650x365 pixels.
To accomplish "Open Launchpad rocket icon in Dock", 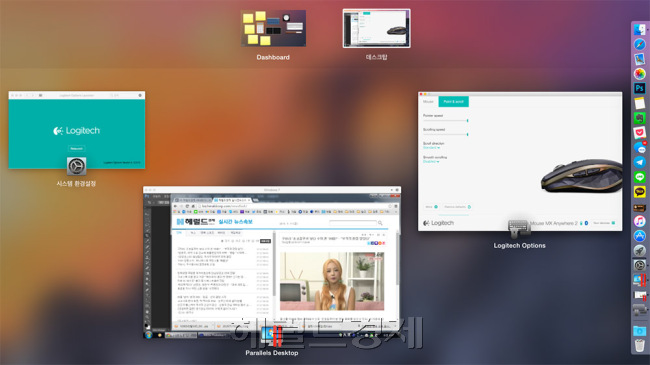I will pyautogui.click(x=639, y=251).
